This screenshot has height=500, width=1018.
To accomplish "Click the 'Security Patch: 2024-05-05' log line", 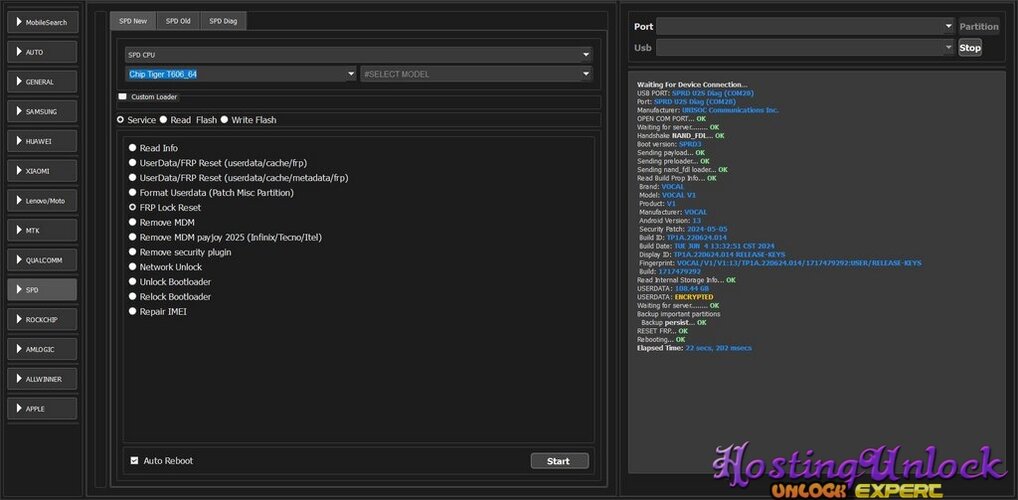I will pyautogui.click(x=683, y=229).
